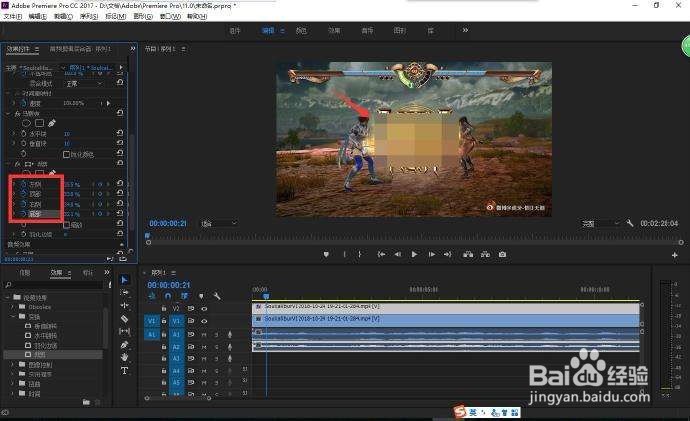Select the Slip tool
This screenshot has width=690, height=421.
pos(124,331)
